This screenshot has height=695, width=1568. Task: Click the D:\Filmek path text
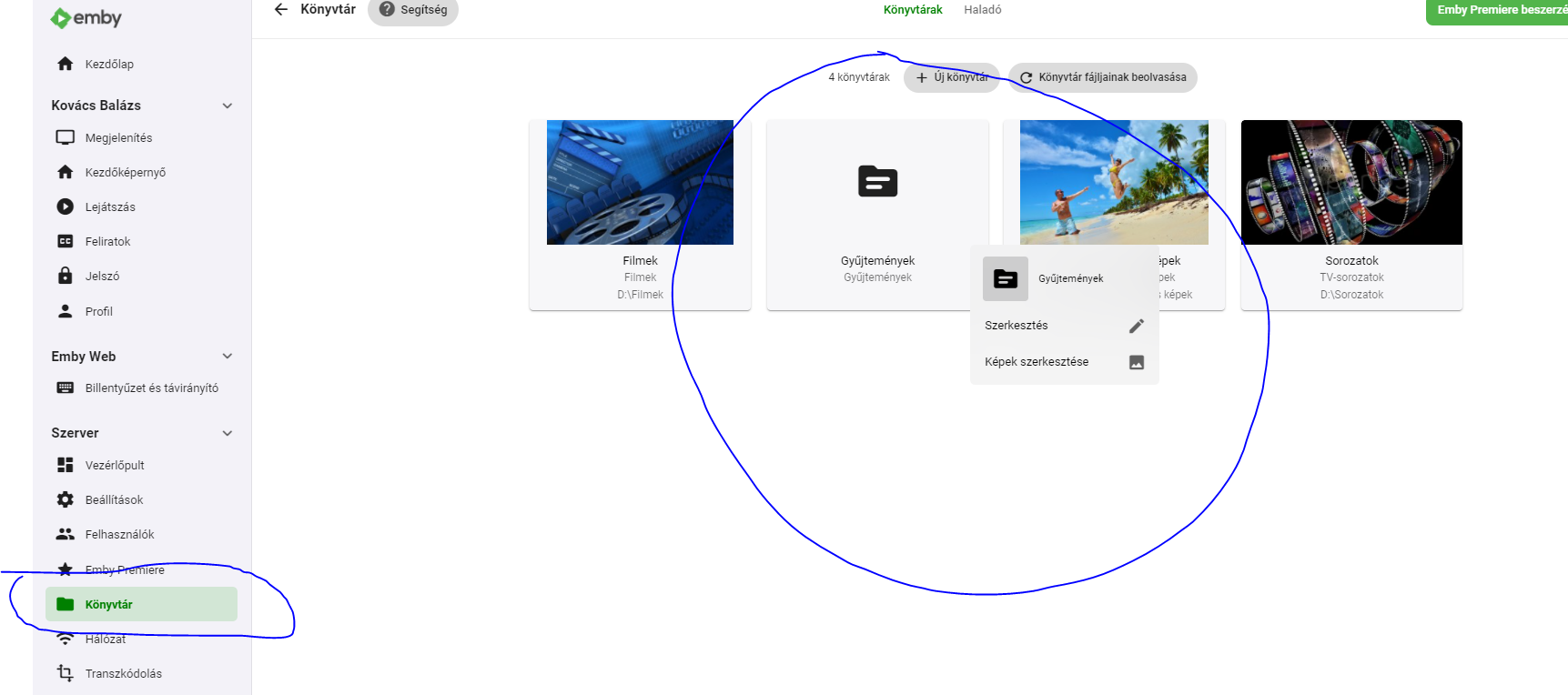640,295
